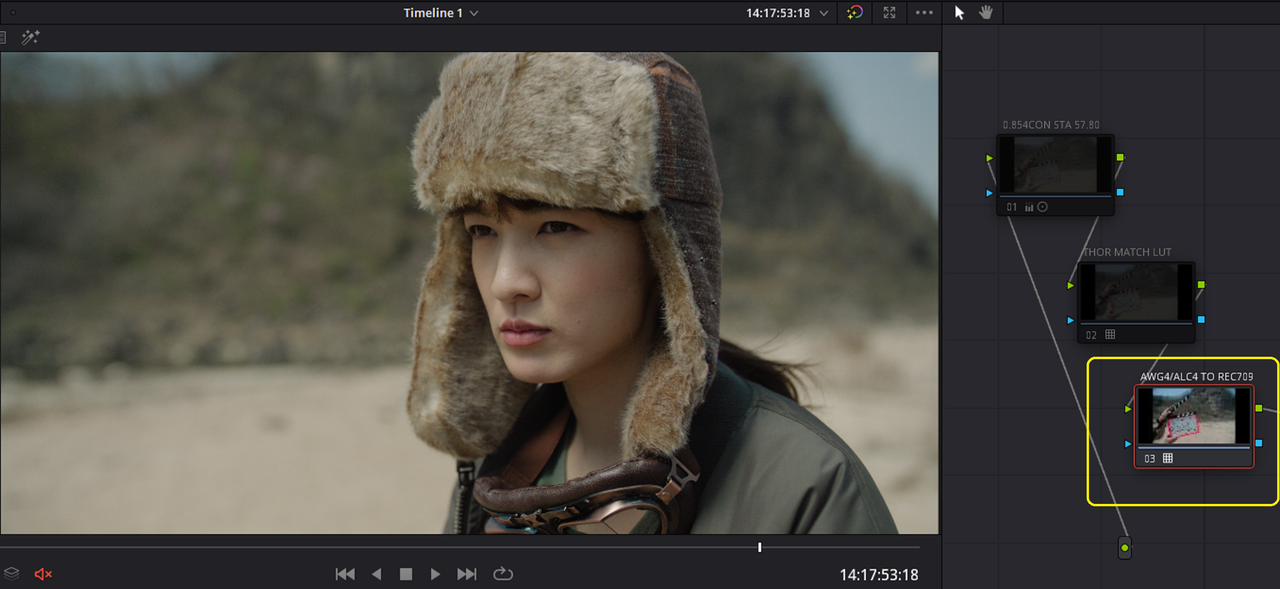Click the magic wand viewer overlay icon
This screenshot has height=589, width=1280.
[31, 38]
